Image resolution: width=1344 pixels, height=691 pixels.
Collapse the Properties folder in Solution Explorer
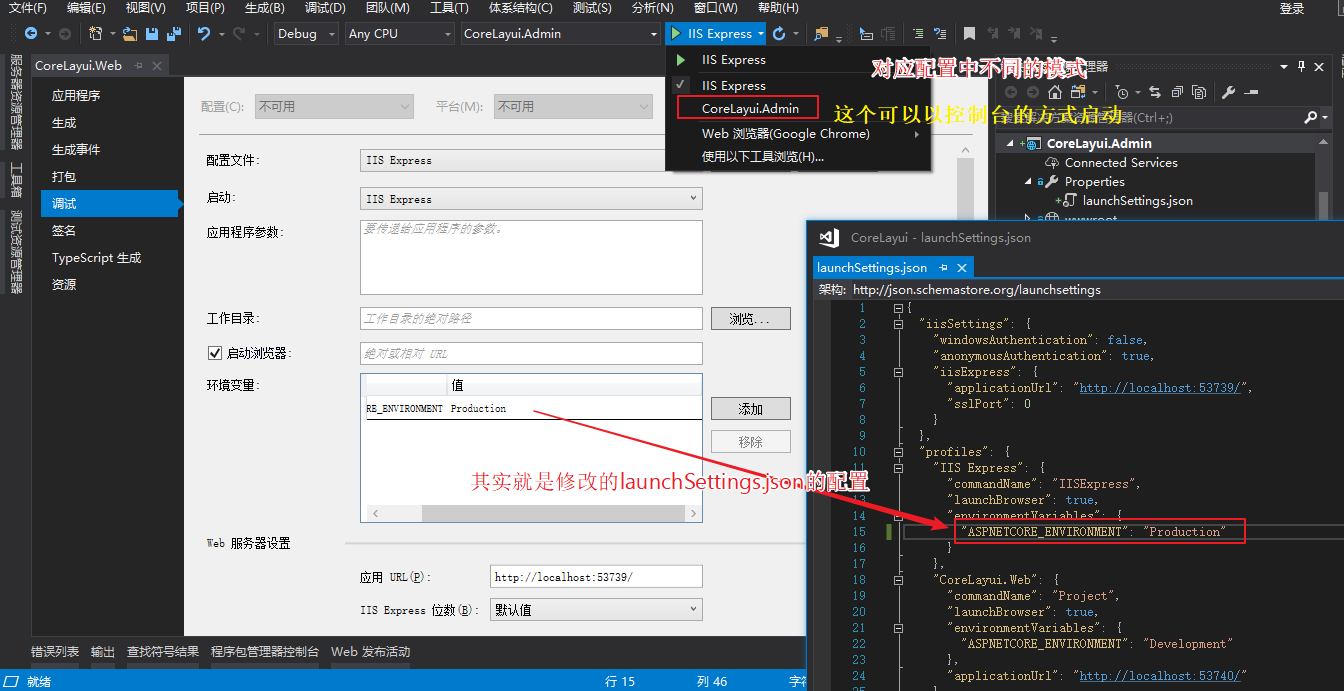pos(1028,182)
